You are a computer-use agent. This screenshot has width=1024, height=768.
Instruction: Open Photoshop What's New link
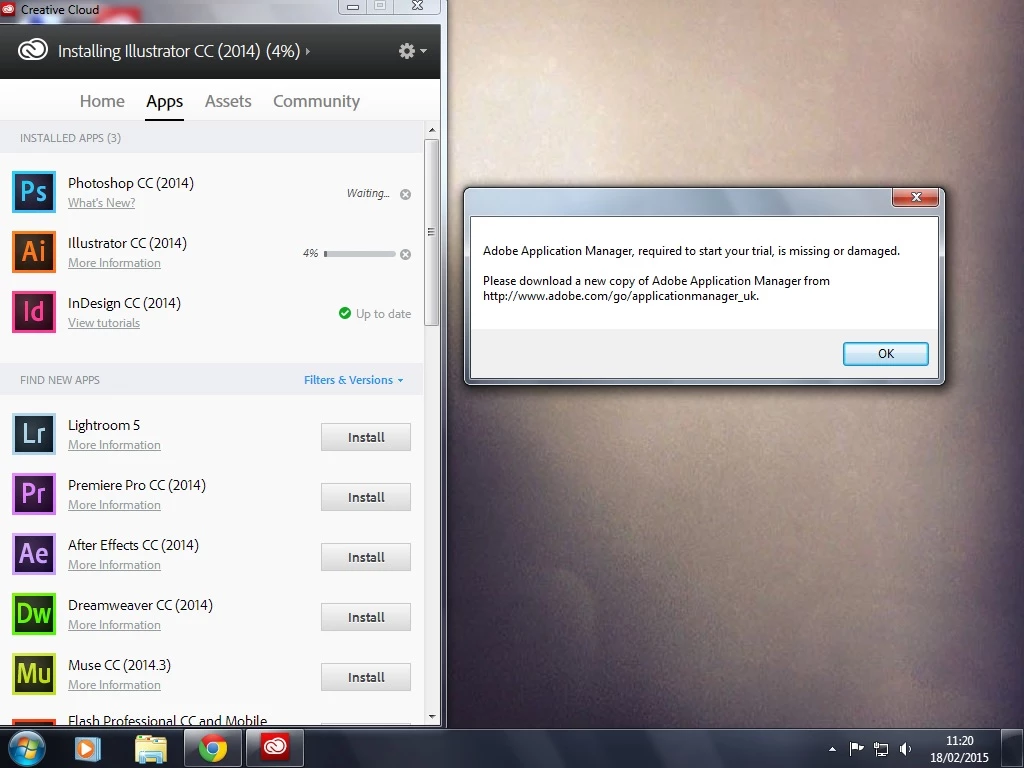click(101, 203)
